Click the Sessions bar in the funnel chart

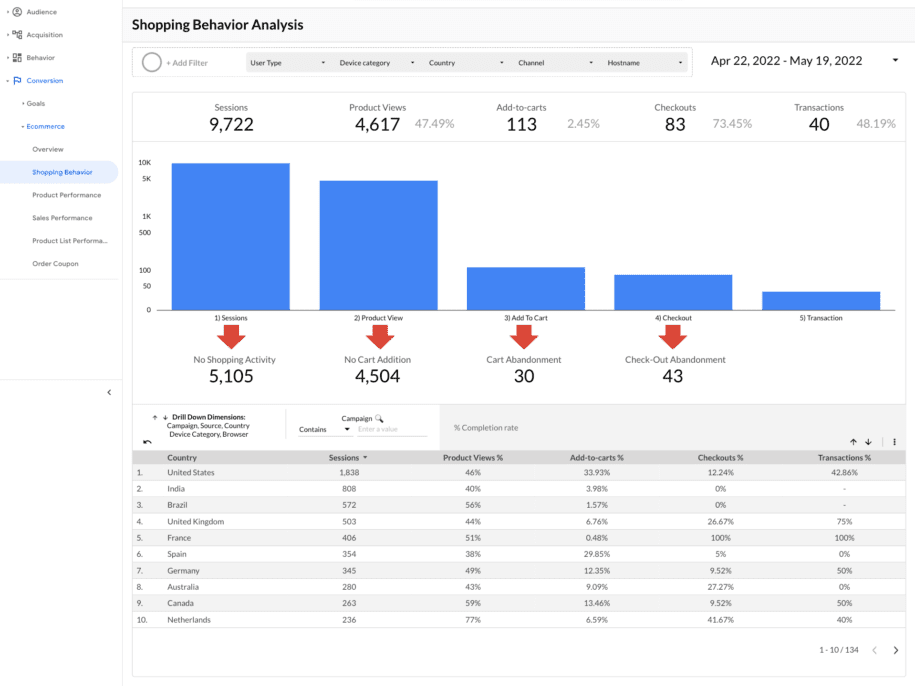[x=230, y=237]
